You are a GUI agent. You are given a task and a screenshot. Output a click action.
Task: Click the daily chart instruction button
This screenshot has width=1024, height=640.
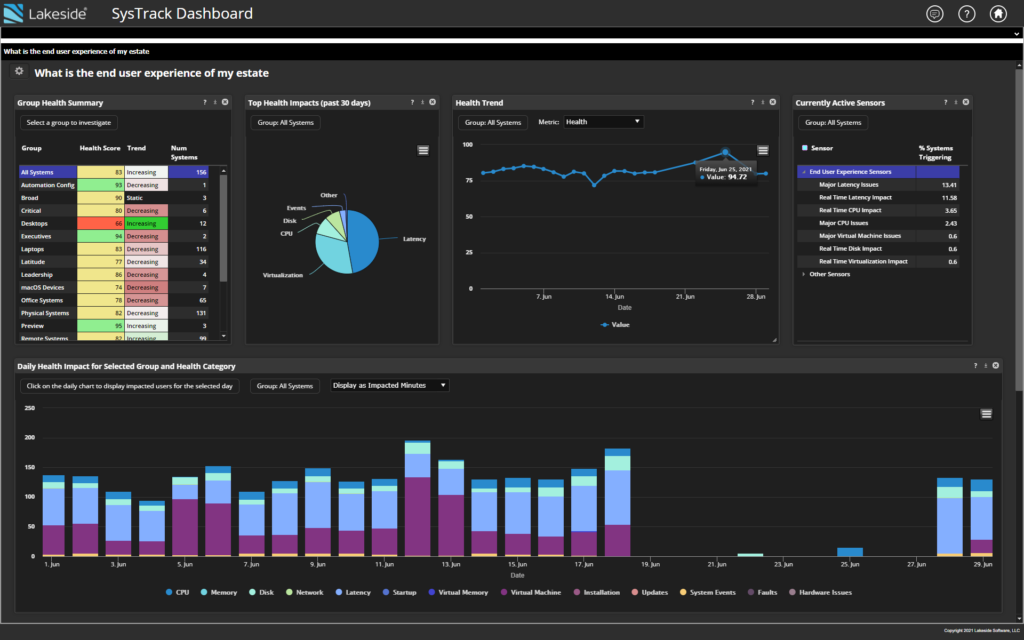pos(129,386)
